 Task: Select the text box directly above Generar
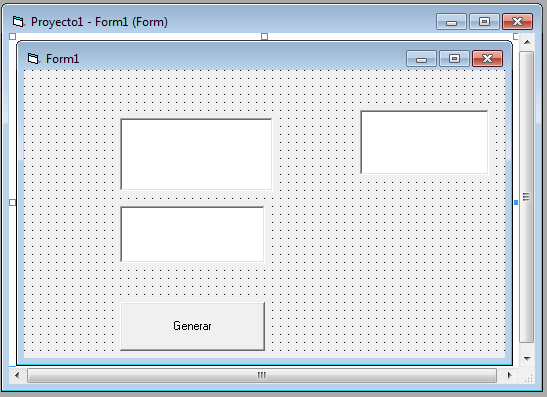[192, 234]
